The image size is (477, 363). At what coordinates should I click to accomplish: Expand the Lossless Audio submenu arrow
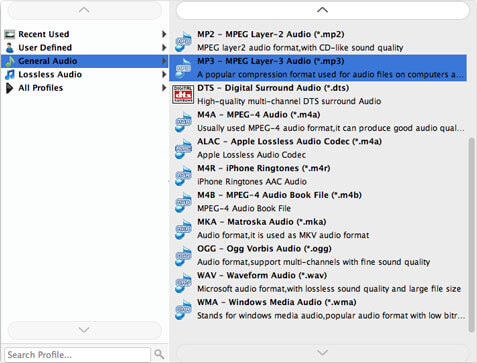coord(164,74)
